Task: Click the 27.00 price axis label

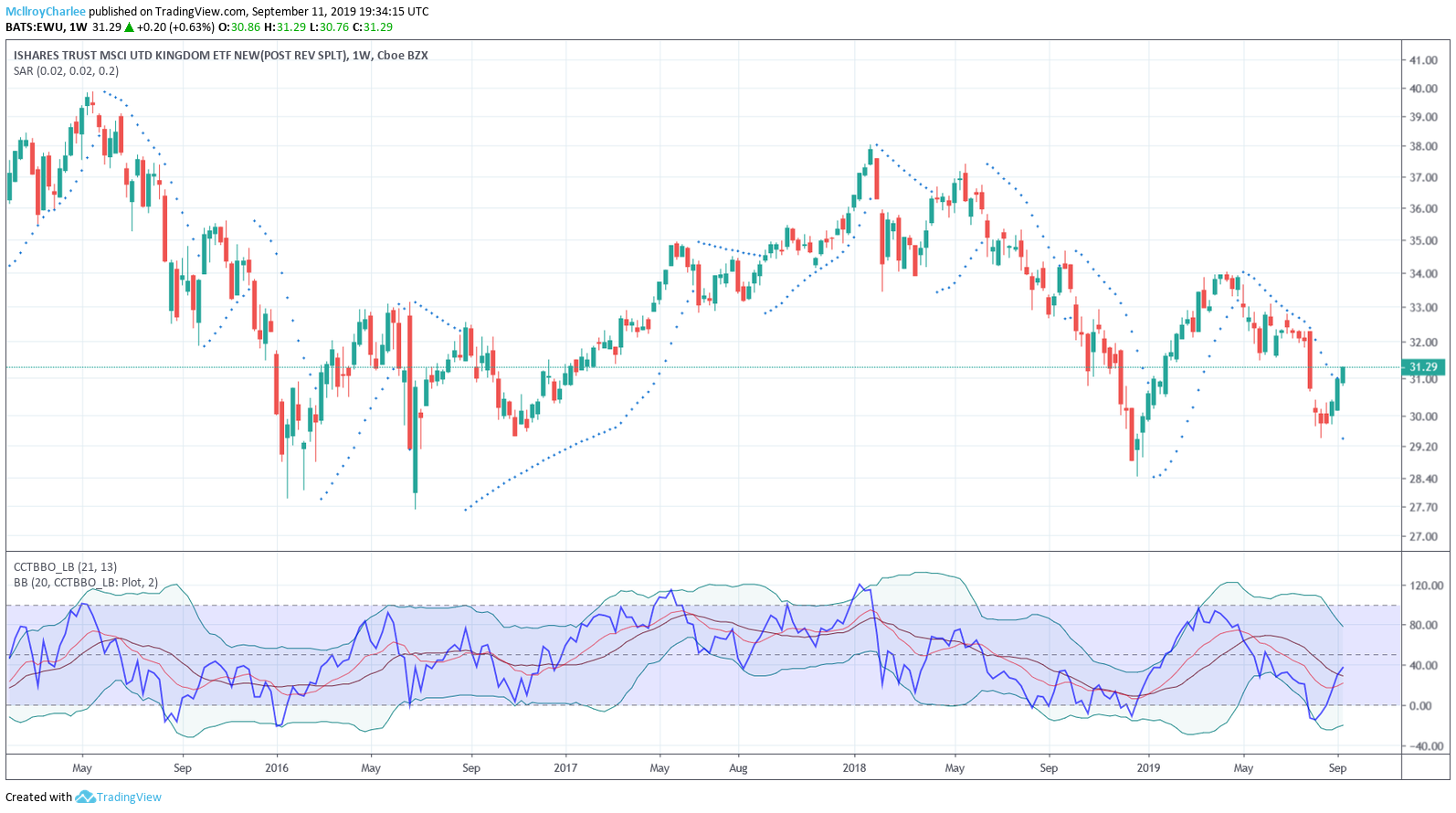Action: click(x=1423, y=536)
